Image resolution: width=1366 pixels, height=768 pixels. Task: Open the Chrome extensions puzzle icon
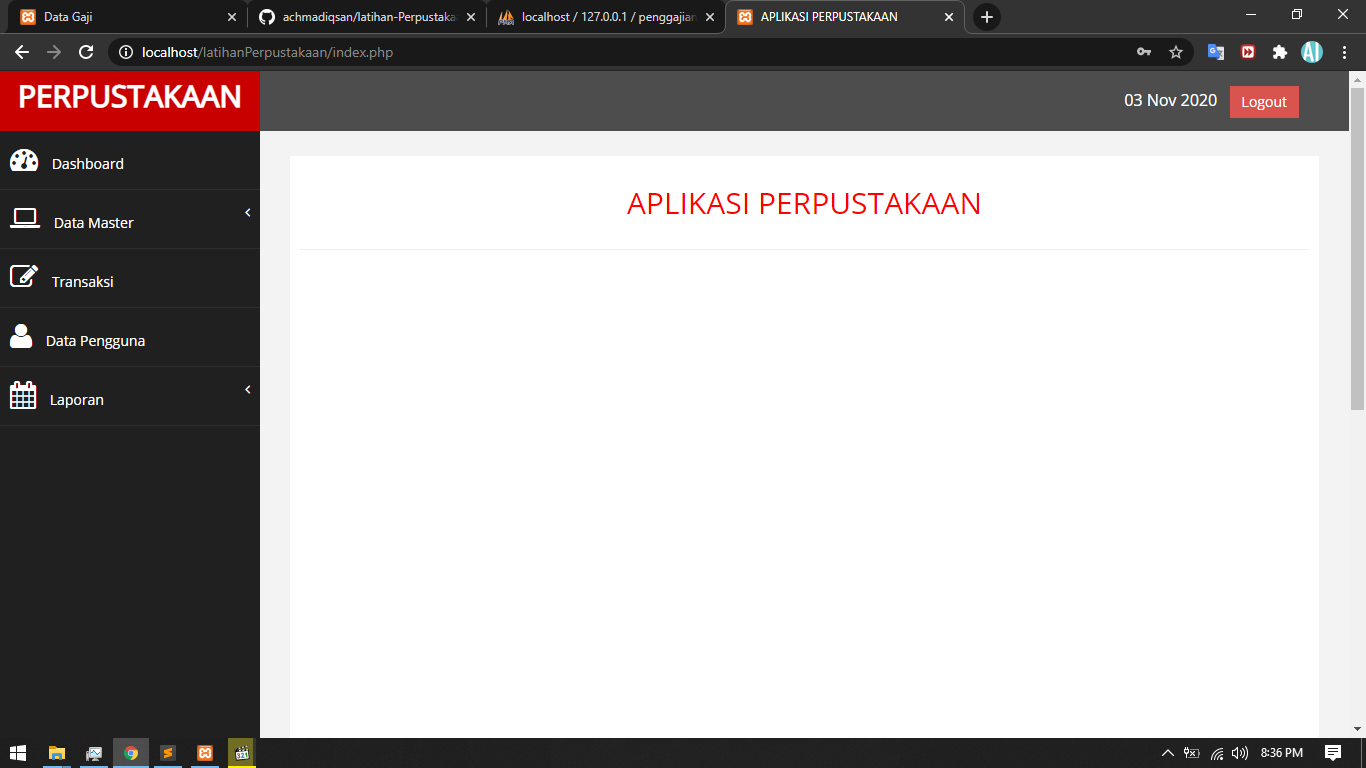point(1279,52)
